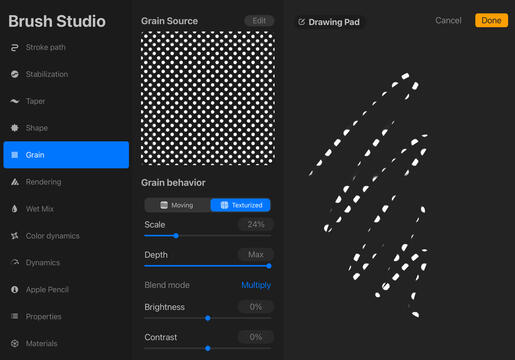515x360 pixels.
Task: Open the Materials section
Action: pyautogui.click(x=66, y=343)
